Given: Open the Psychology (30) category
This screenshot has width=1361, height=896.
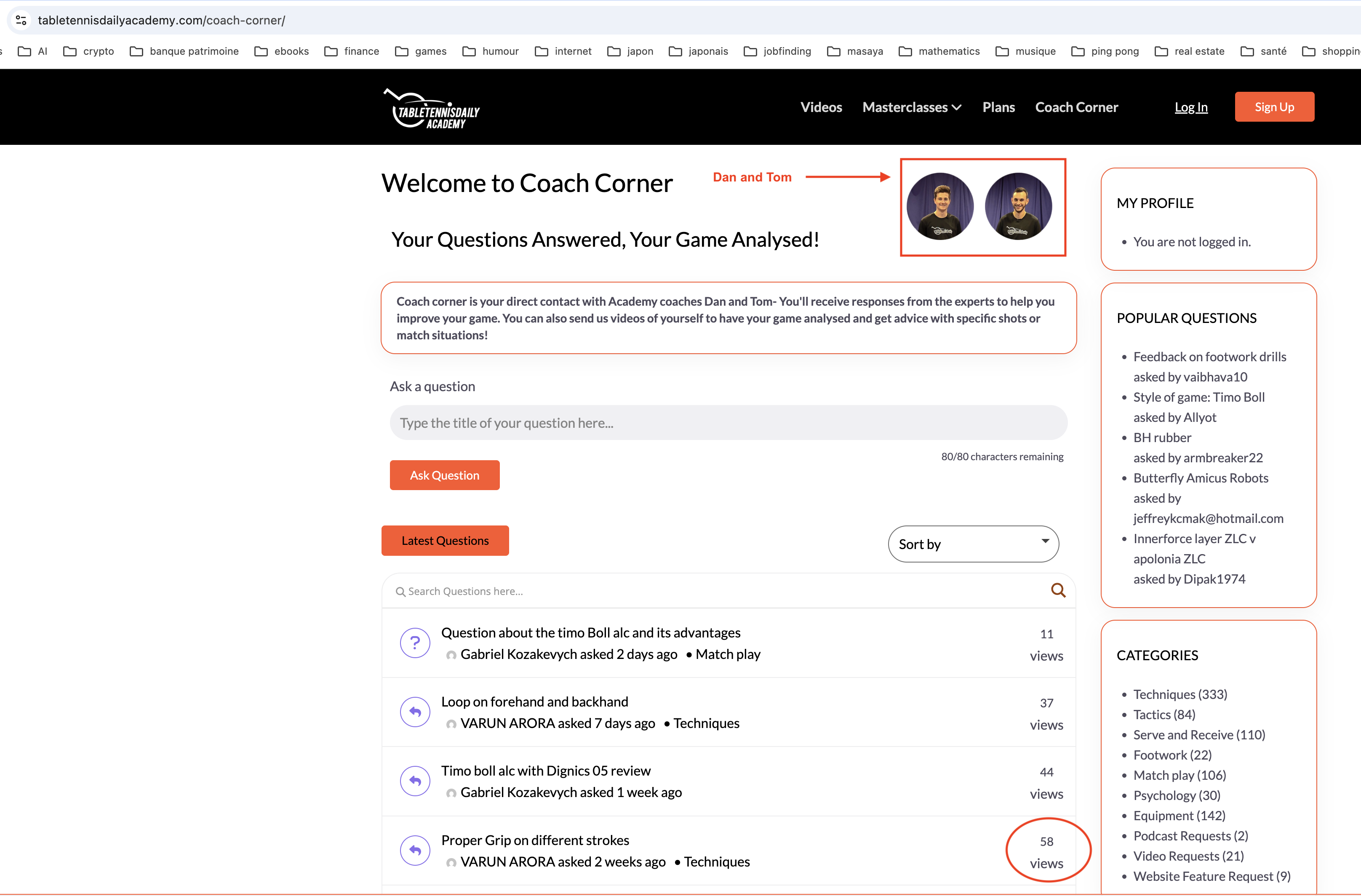Looking at the screenshot, I should point(1176,795).
